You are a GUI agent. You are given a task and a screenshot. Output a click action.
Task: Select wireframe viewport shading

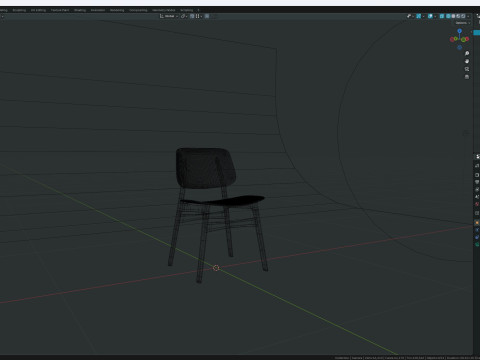(448, 16)
